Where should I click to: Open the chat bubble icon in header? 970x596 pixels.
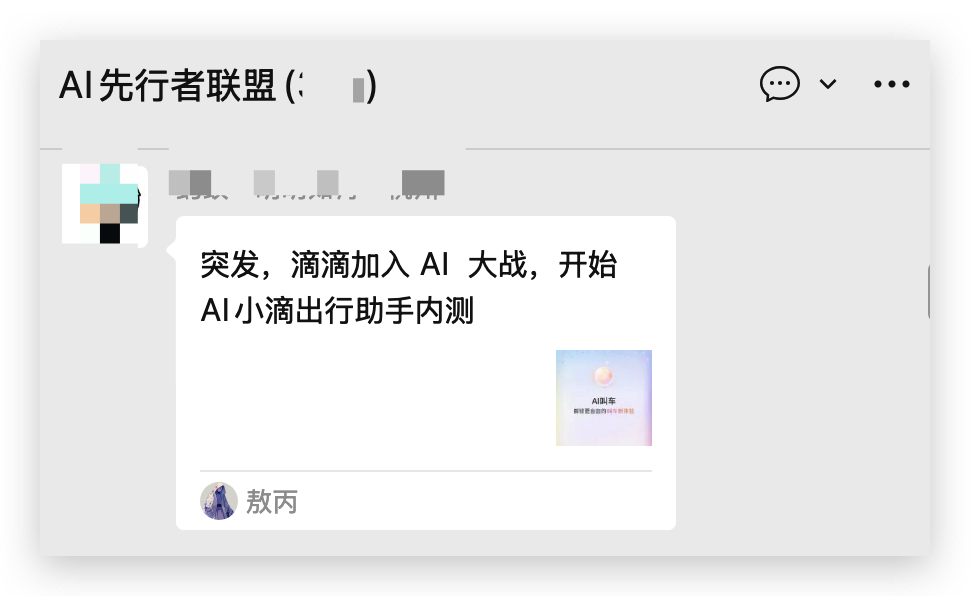pos(779,84)
